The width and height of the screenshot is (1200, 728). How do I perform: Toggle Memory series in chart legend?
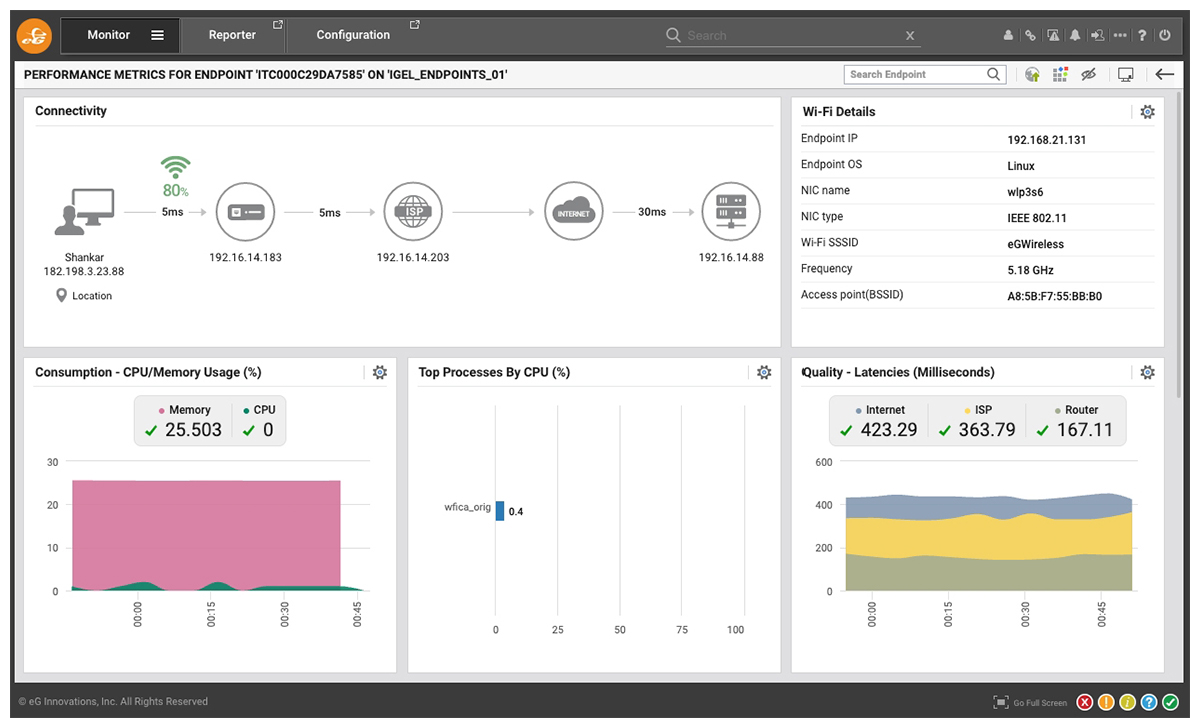pos(183,410)
